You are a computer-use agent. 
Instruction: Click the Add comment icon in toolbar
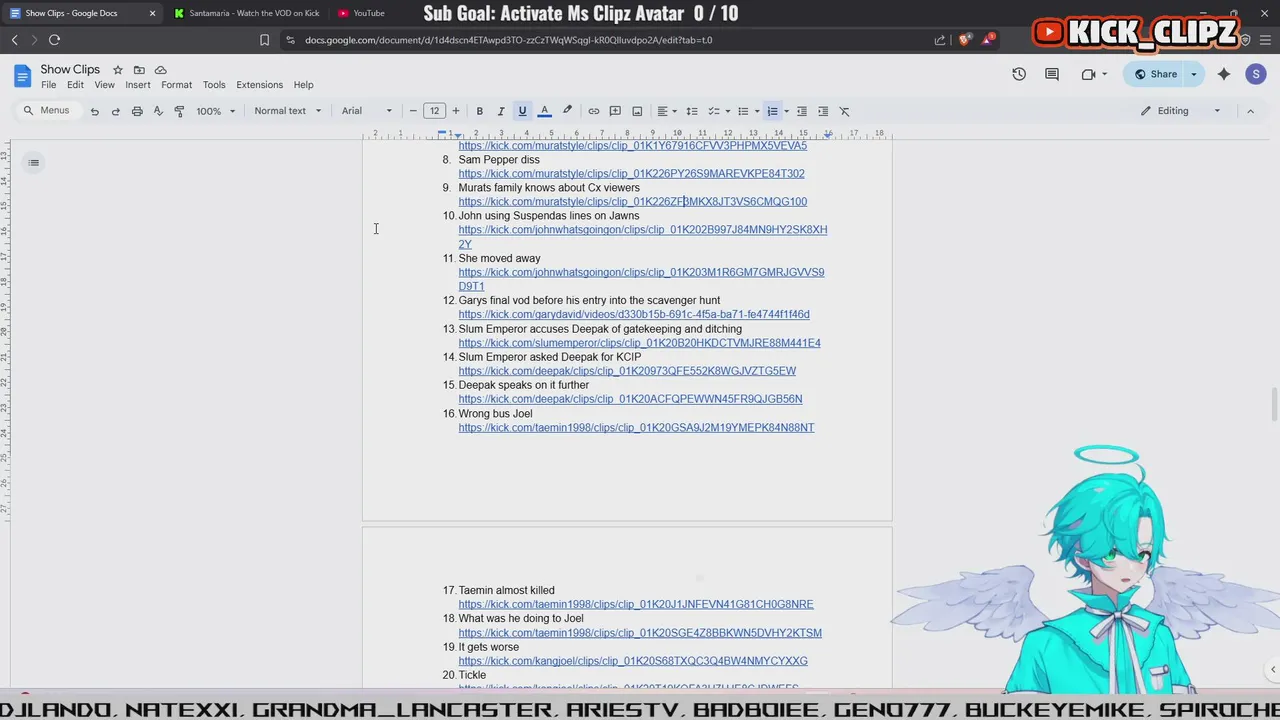[x=615, y=111]
